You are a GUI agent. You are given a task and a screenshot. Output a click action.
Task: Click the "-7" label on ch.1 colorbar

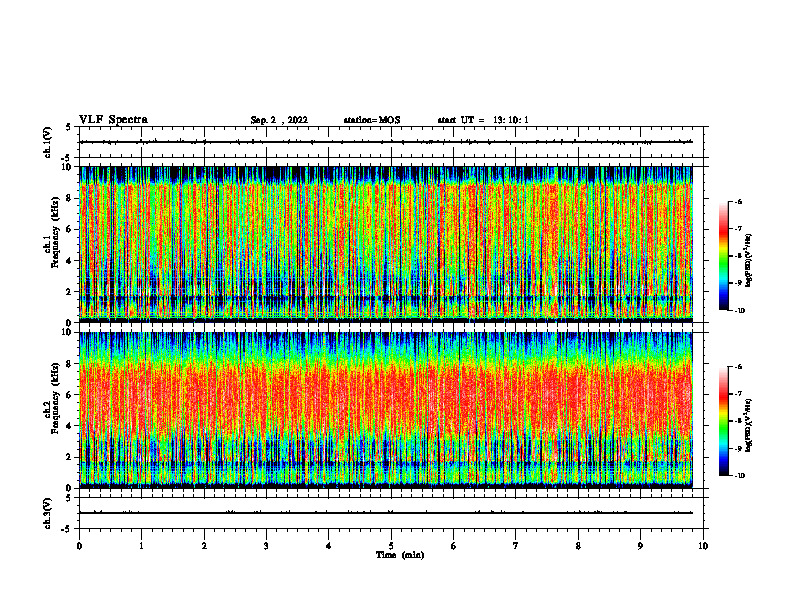[738, 229]
